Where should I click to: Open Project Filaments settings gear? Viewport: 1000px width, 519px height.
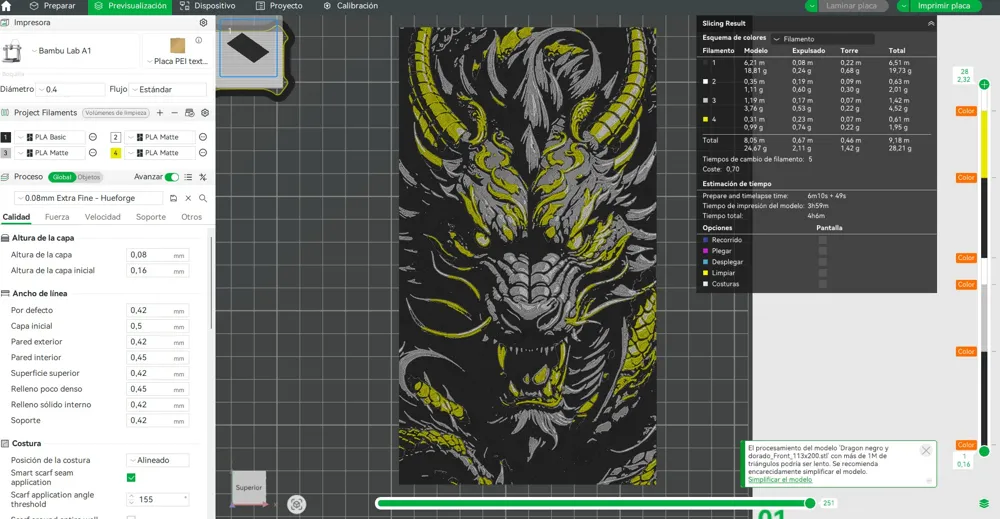point(205,113)
